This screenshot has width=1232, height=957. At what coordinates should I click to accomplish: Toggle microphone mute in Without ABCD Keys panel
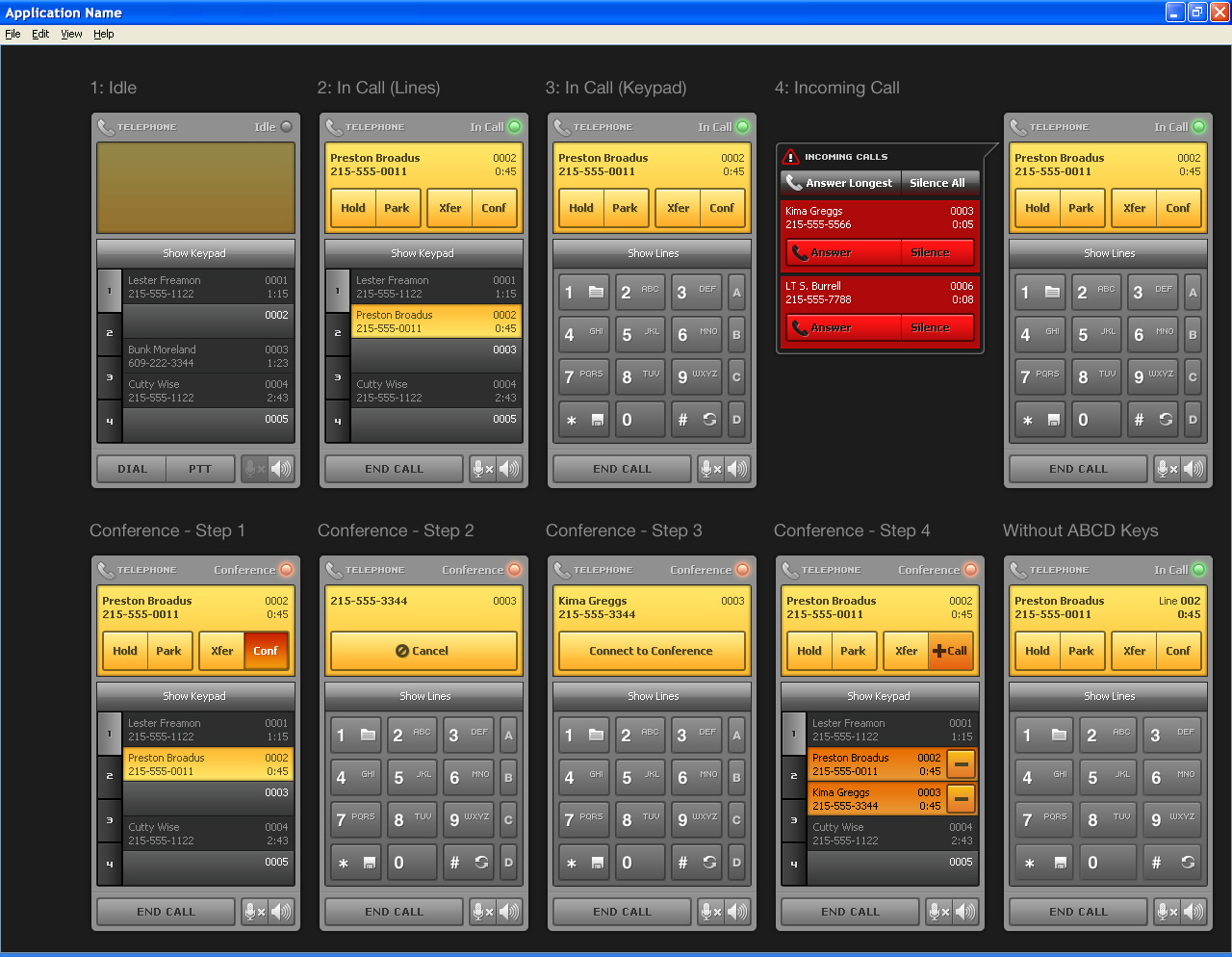pos(1167,912)
